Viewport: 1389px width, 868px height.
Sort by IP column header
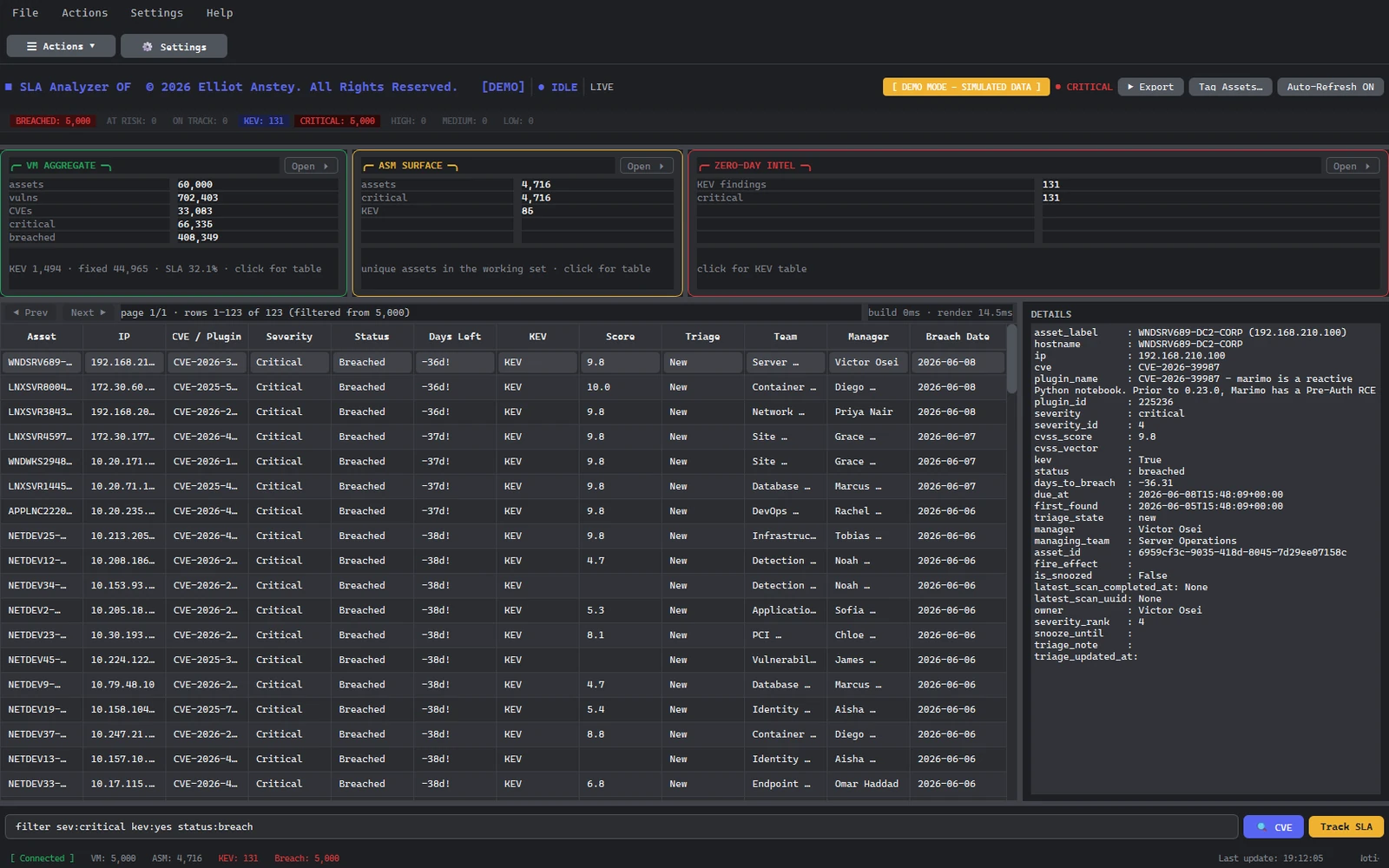tap(124, 337)
